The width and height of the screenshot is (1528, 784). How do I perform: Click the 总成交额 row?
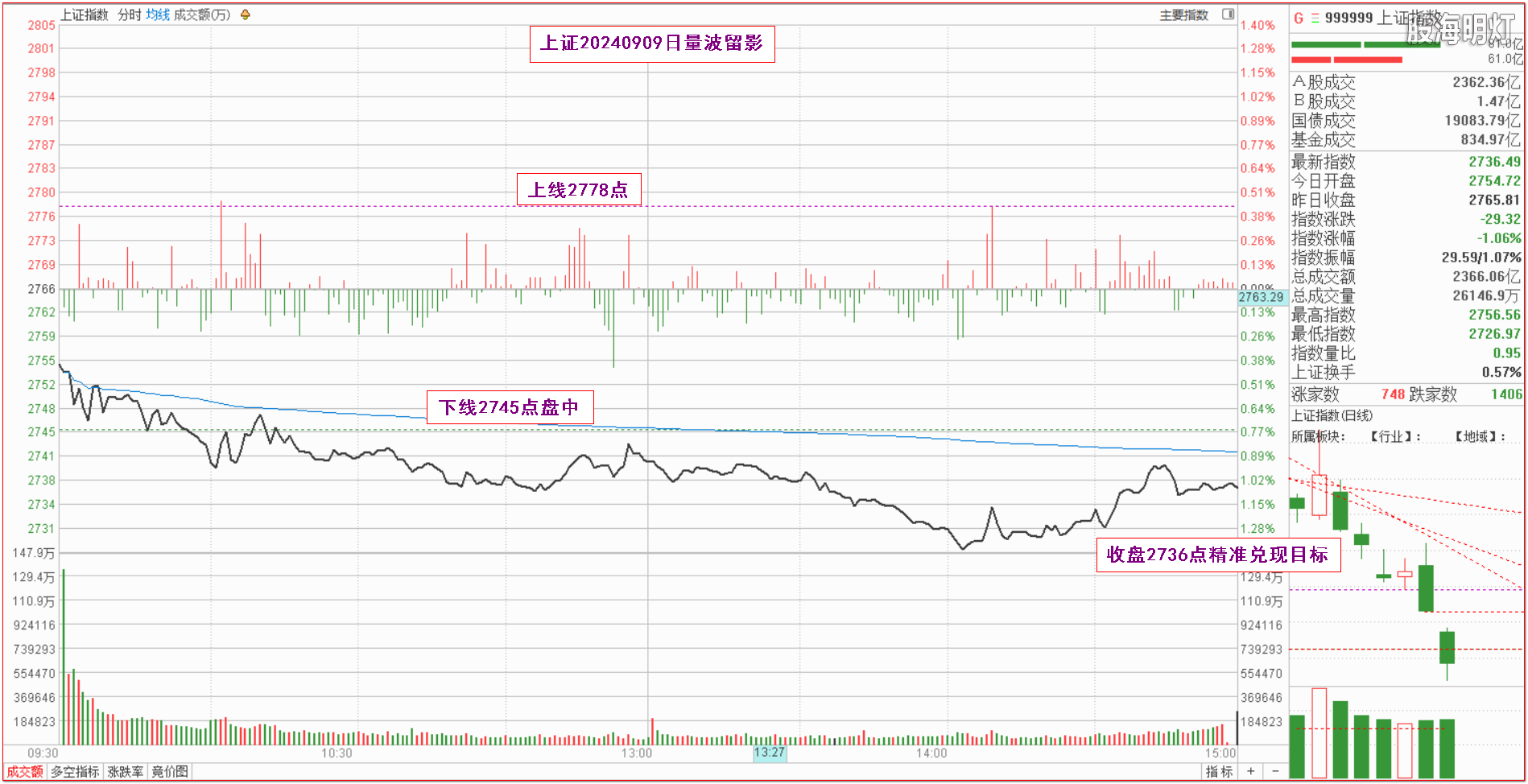click(x=1406, y=277)
